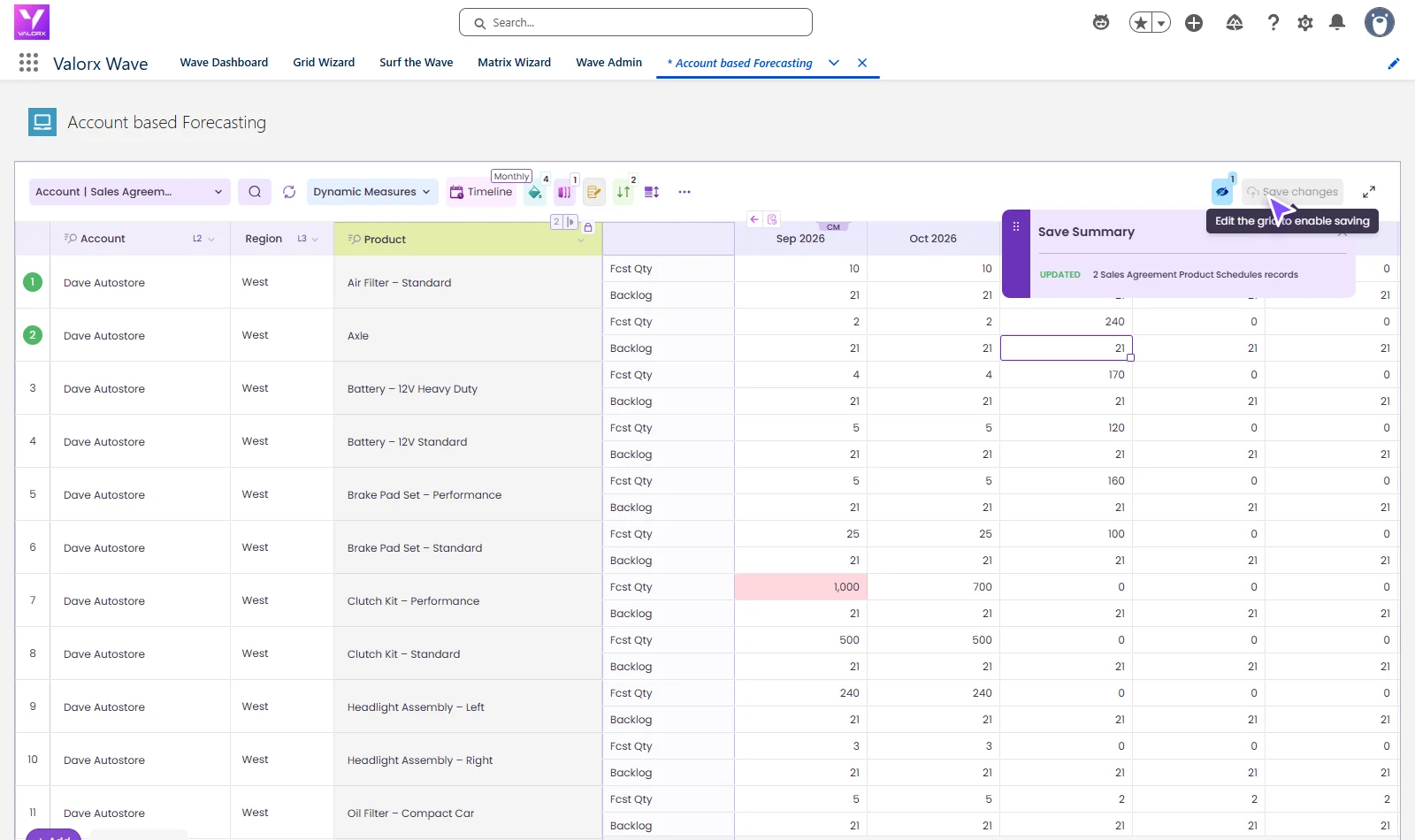Open the Account | Sales Agreement dropdown

coord(130,192)
